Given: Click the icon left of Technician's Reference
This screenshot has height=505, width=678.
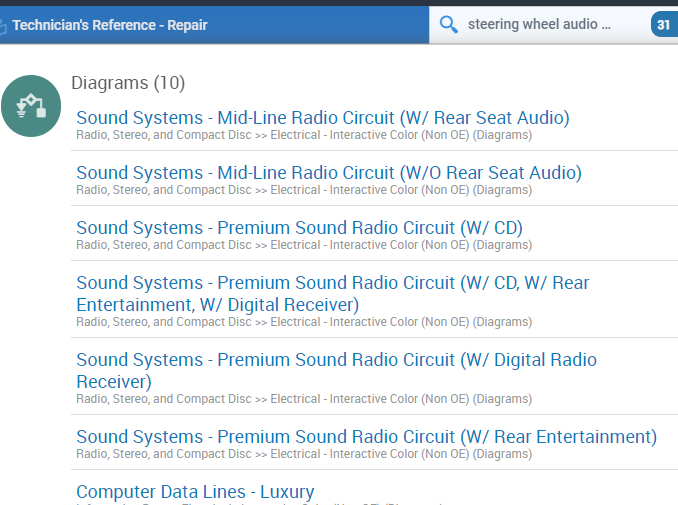Looking at the screenshot, I should (3, 25).
